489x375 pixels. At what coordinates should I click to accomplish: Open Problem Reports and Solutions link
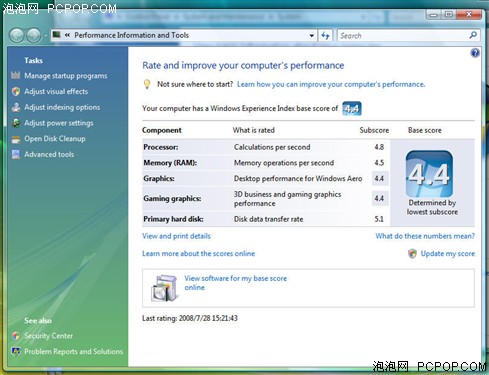[73, 351]
